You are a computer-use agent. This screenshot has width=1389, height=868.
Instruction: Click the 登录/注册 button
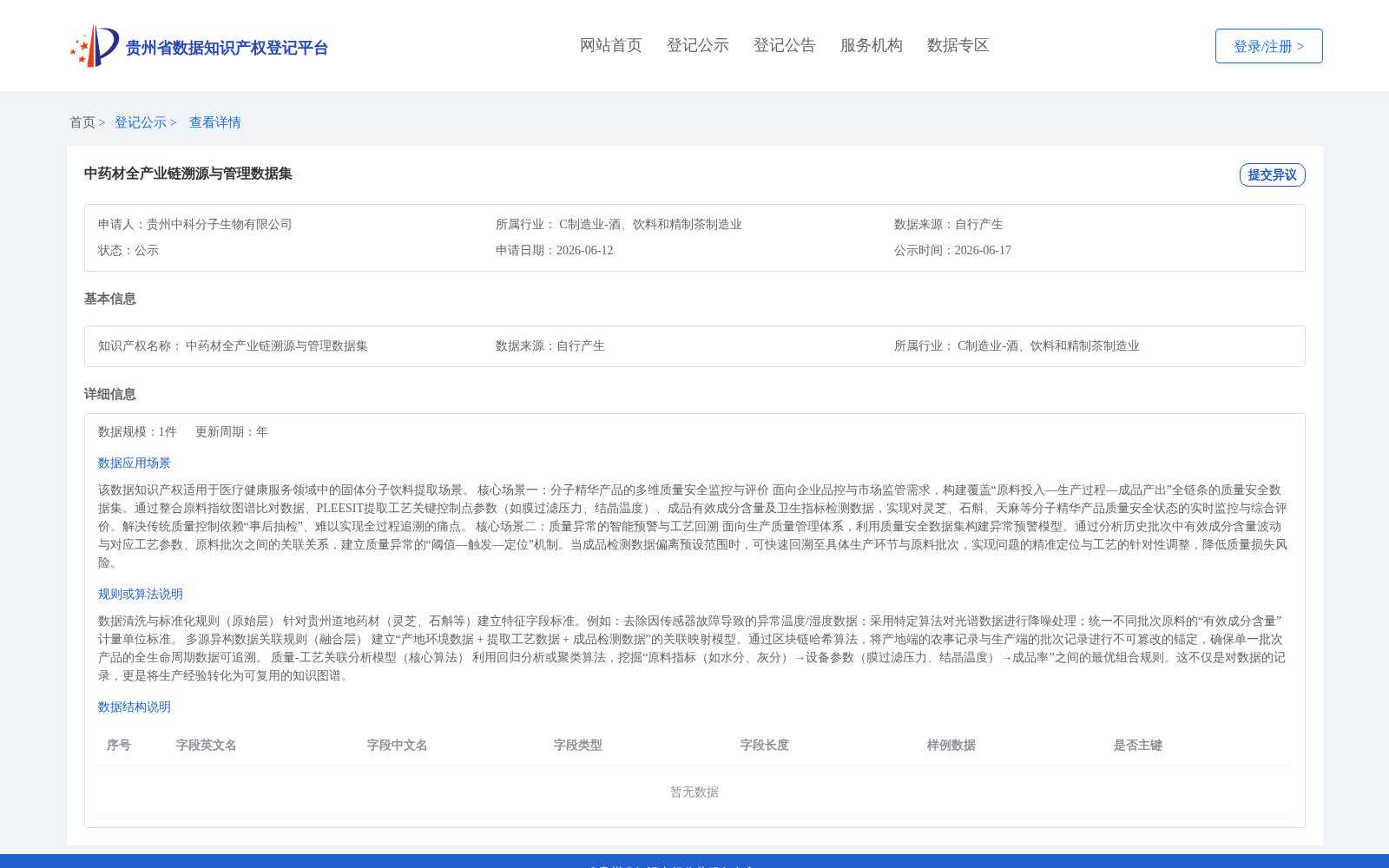(1269, 46)
